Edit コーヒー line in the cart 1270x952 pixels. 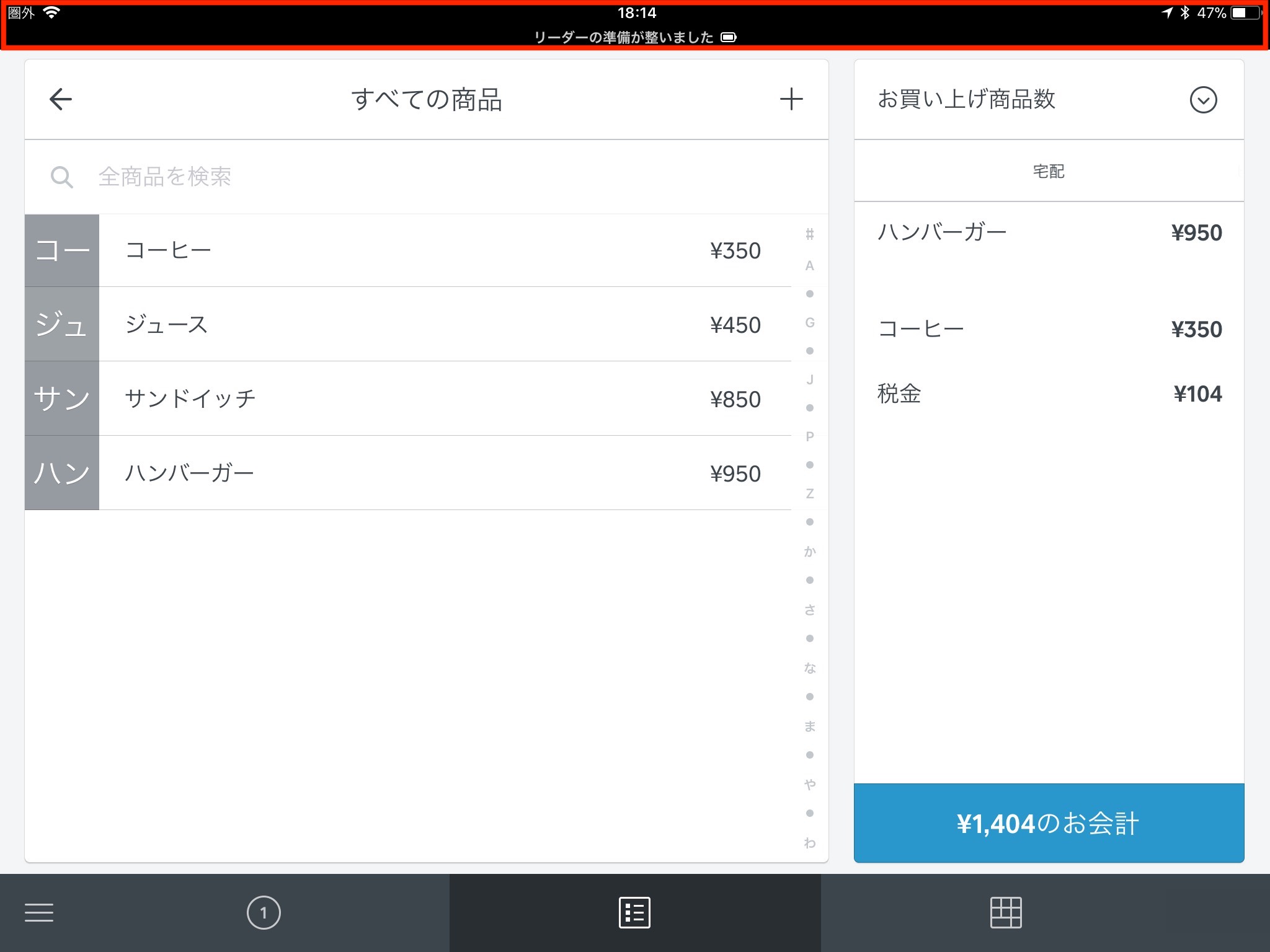coord(1048,329)
